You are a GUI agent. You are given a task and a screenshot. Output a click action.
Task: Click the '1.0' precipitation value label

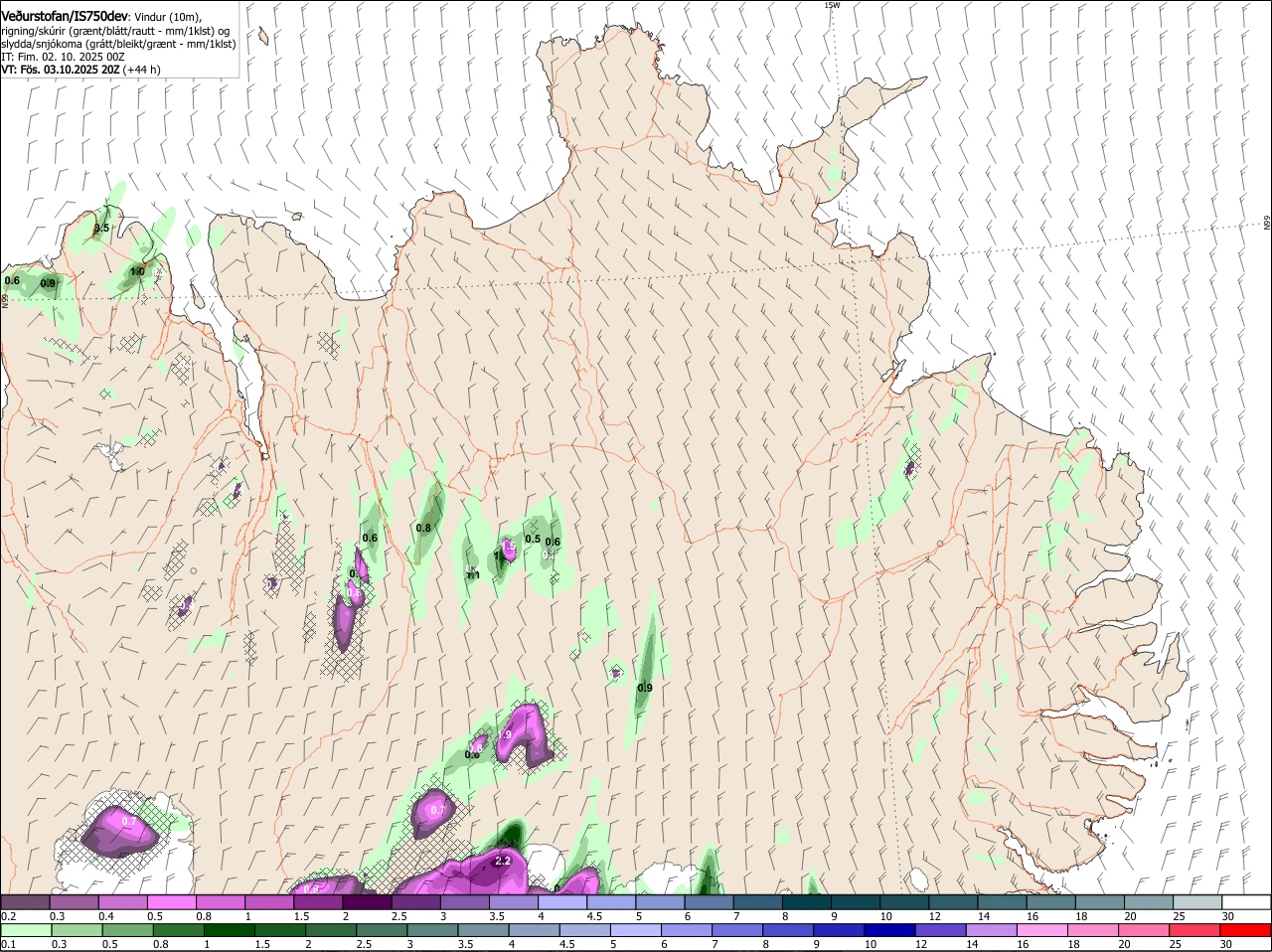tap(137, 271)
